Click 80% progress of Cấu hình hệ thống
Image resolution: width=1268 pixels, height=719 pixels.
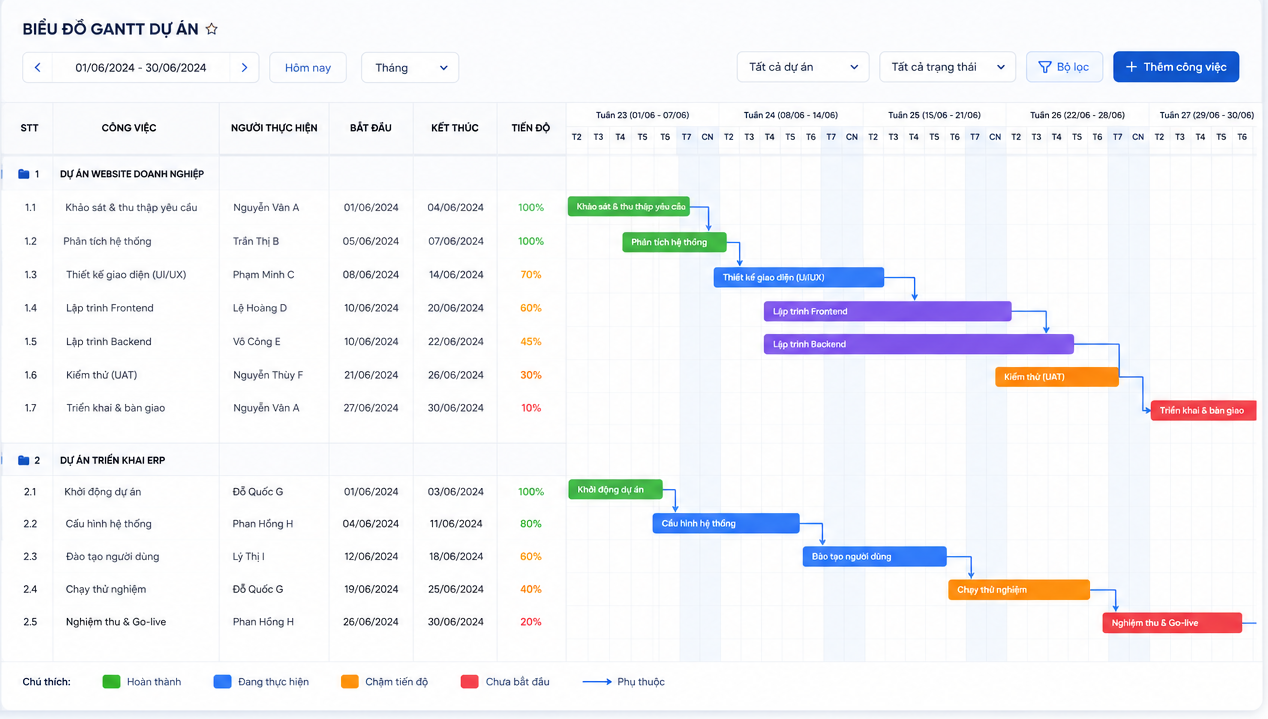531,524
